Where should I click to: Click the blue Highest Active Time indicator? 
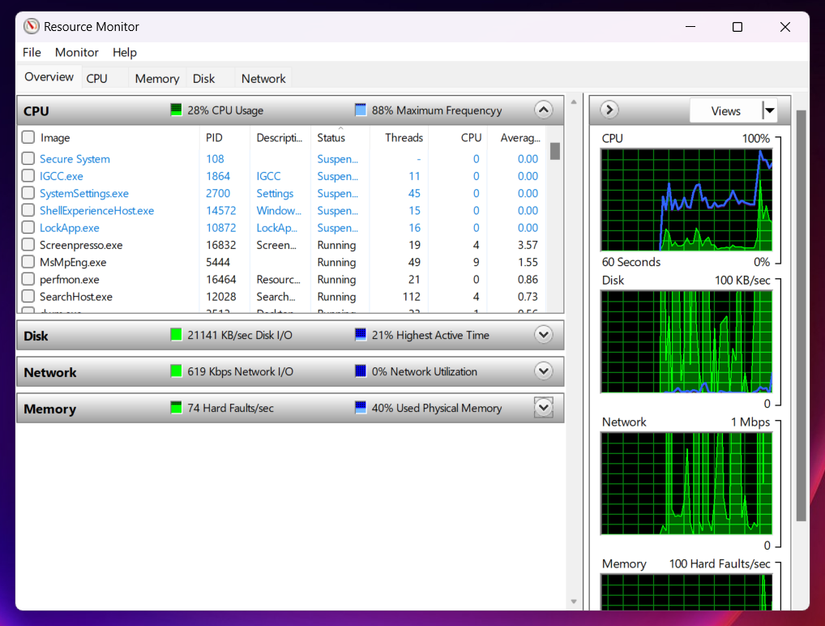tap(360, 335)
